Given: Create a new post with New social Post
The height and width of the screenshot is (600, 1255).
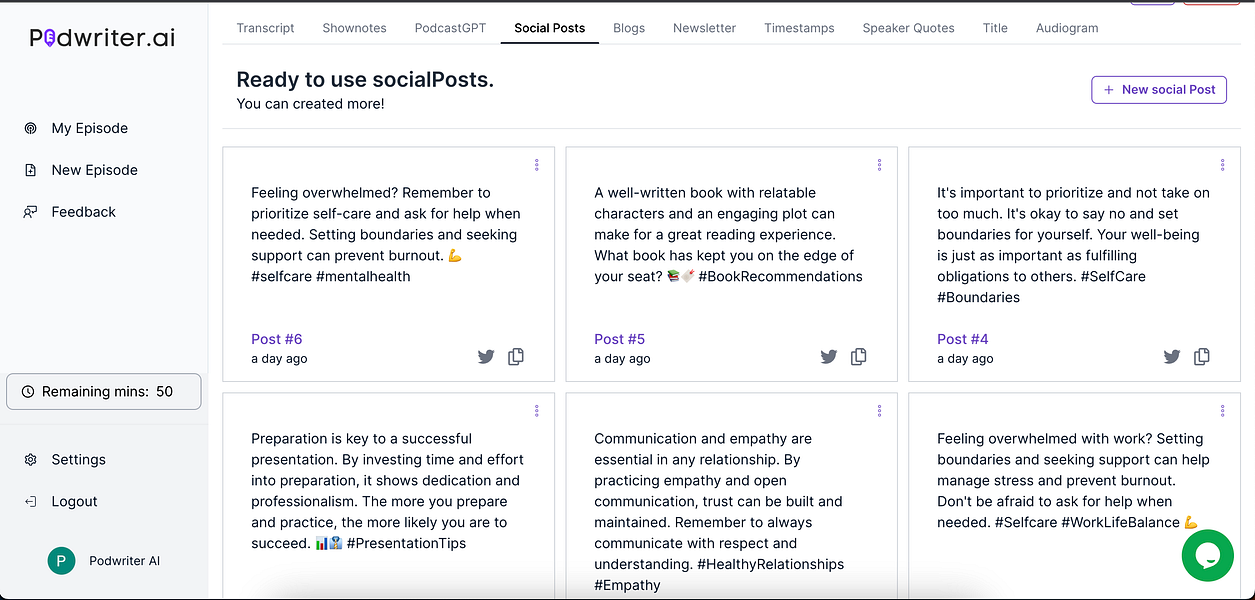Looking at the screenshot, I should (1159, 89).
